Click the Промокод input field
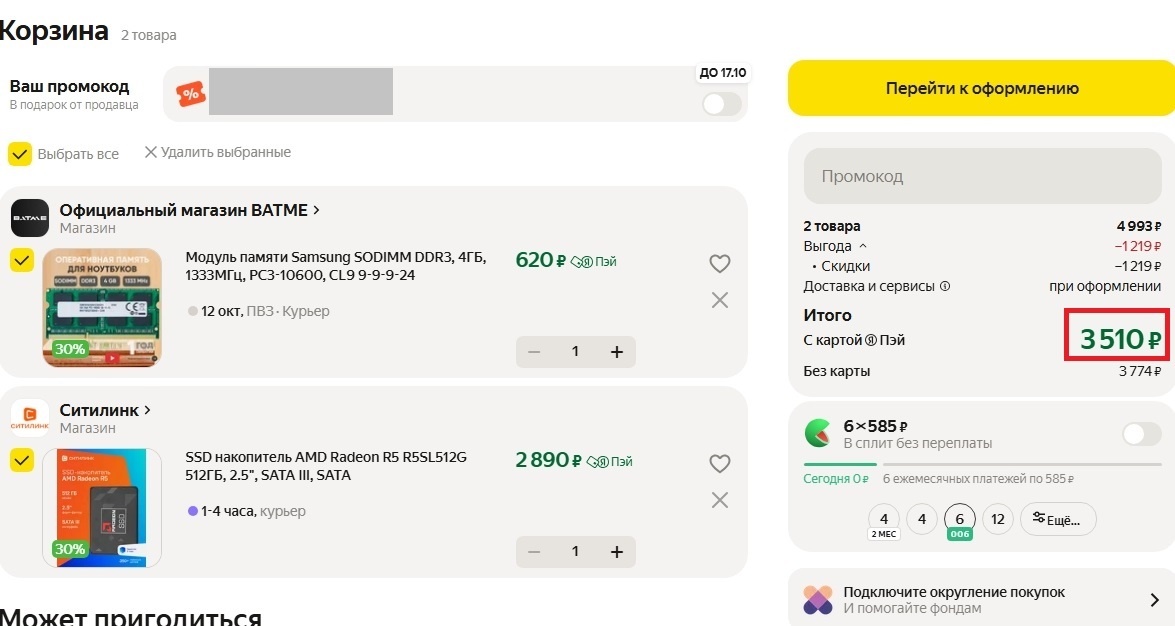Viewport: 1175px width, 626px height. [x=981, y=176]
